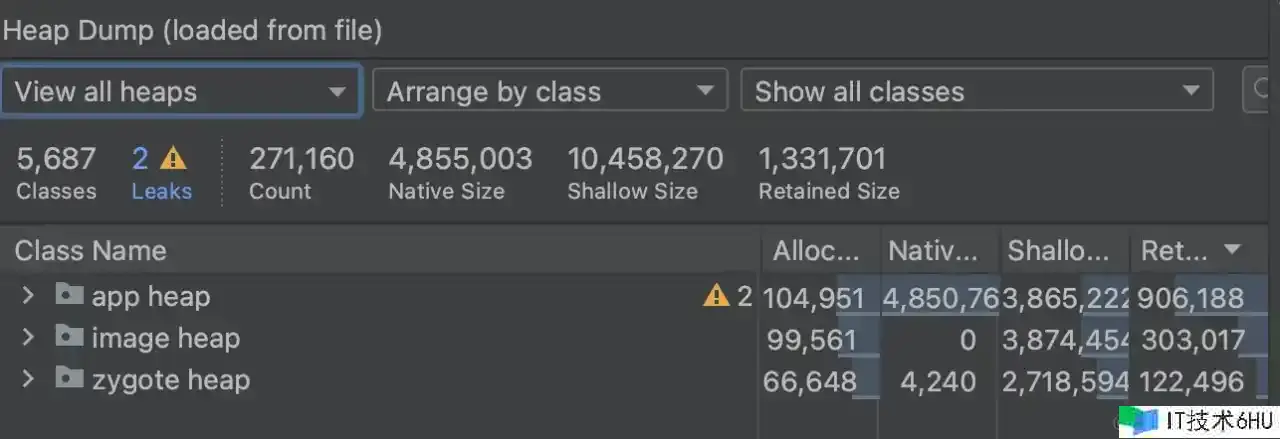Sort by the Native Size column header

pyautogui.click(x=936, y=251)
